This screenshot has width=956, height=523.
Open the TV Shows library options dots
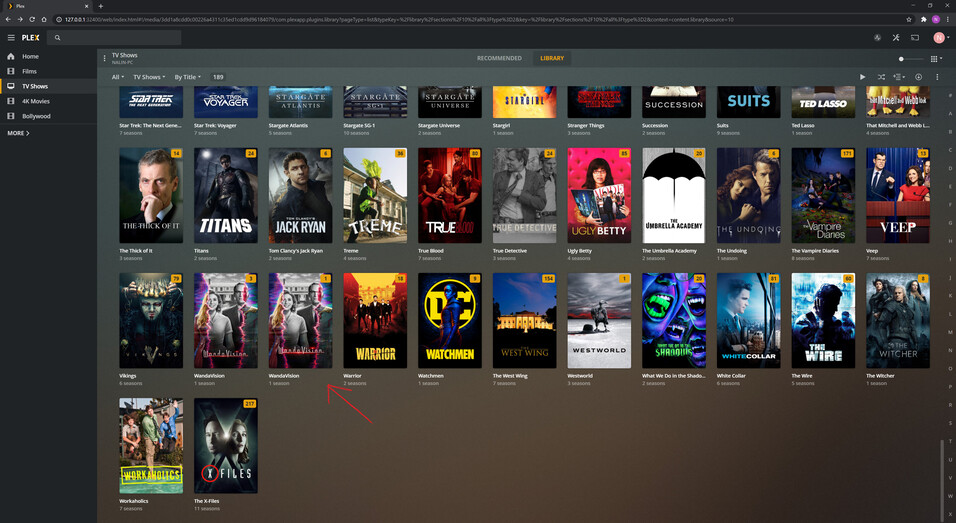(x=104, y=59)
